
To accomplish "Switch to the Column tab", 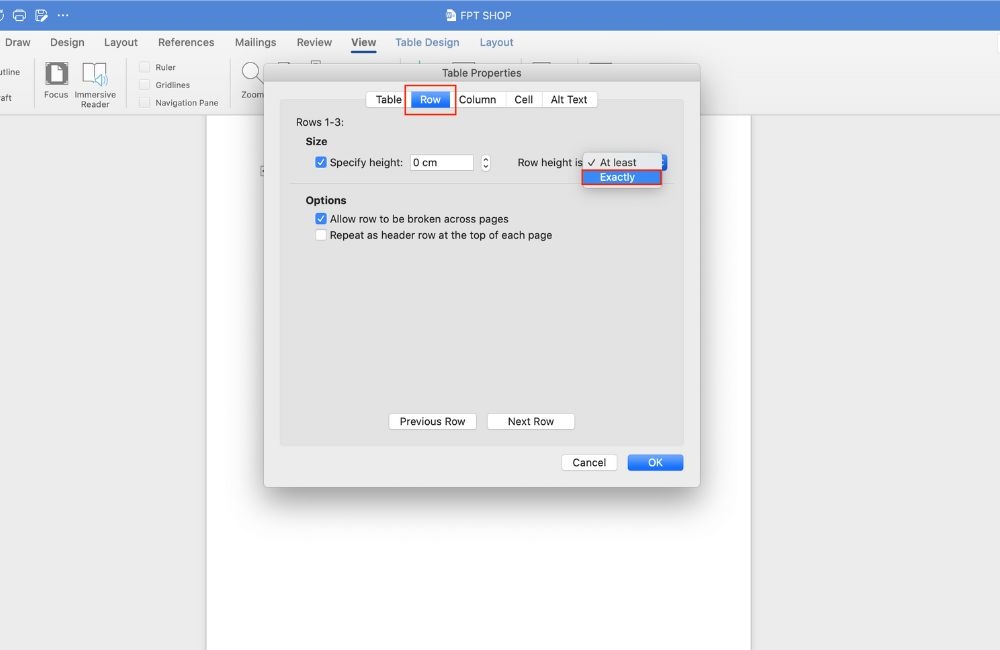I will [477, 100].
